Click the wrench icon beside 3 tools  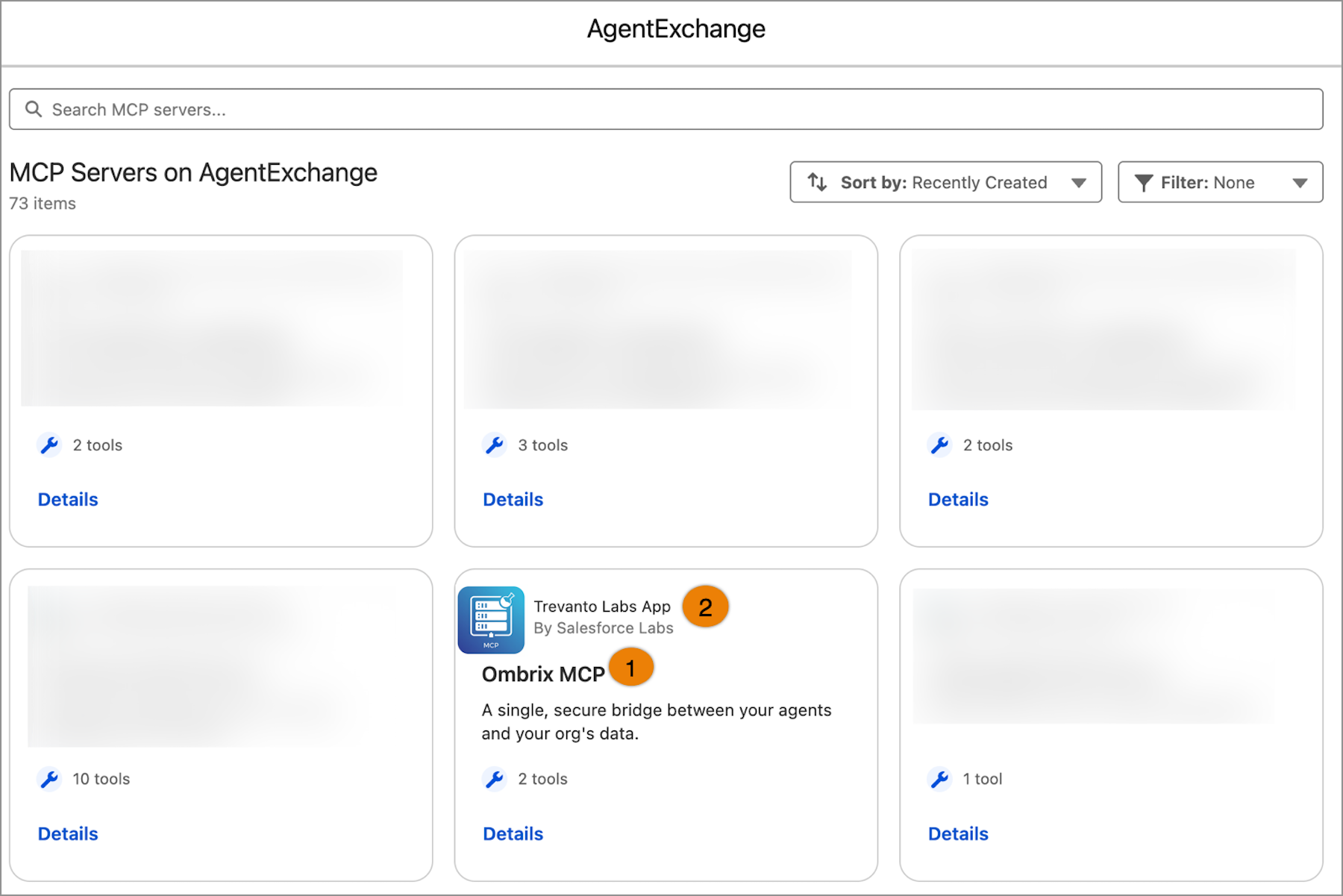coord(494,445)
